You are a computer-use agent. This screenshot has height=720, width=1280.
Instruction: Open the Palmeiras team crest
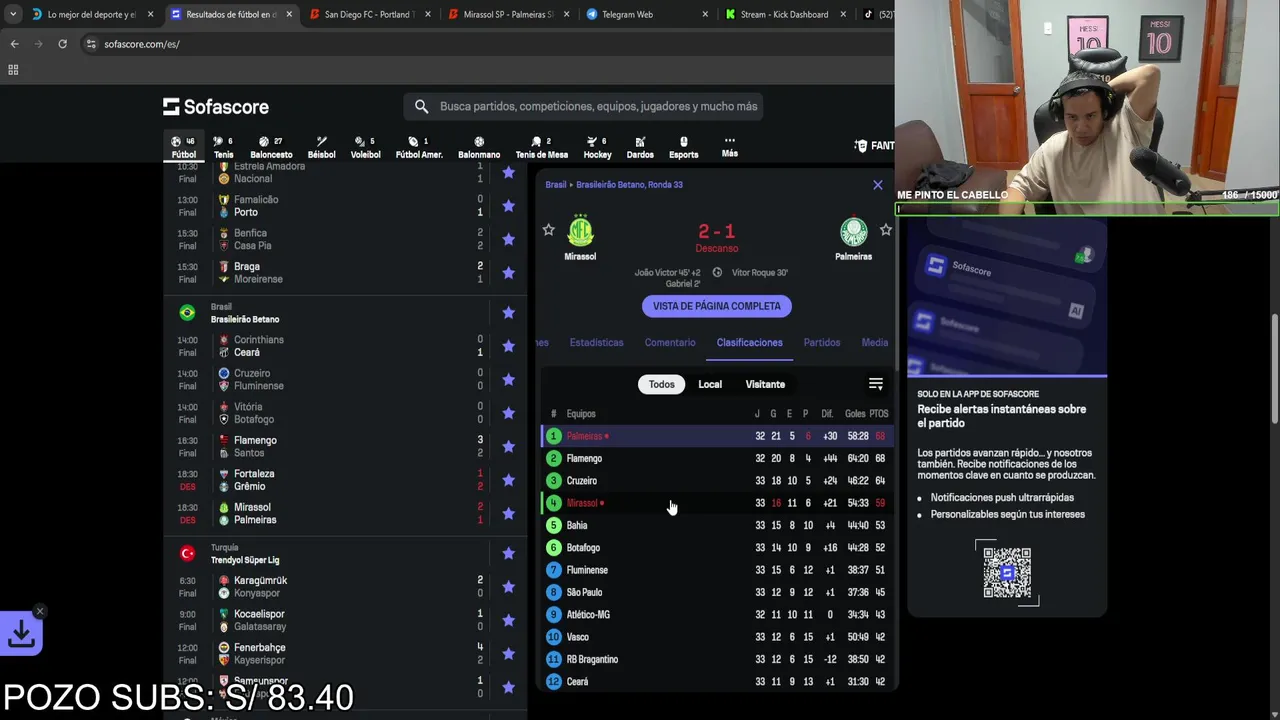[x=853, y=231]
